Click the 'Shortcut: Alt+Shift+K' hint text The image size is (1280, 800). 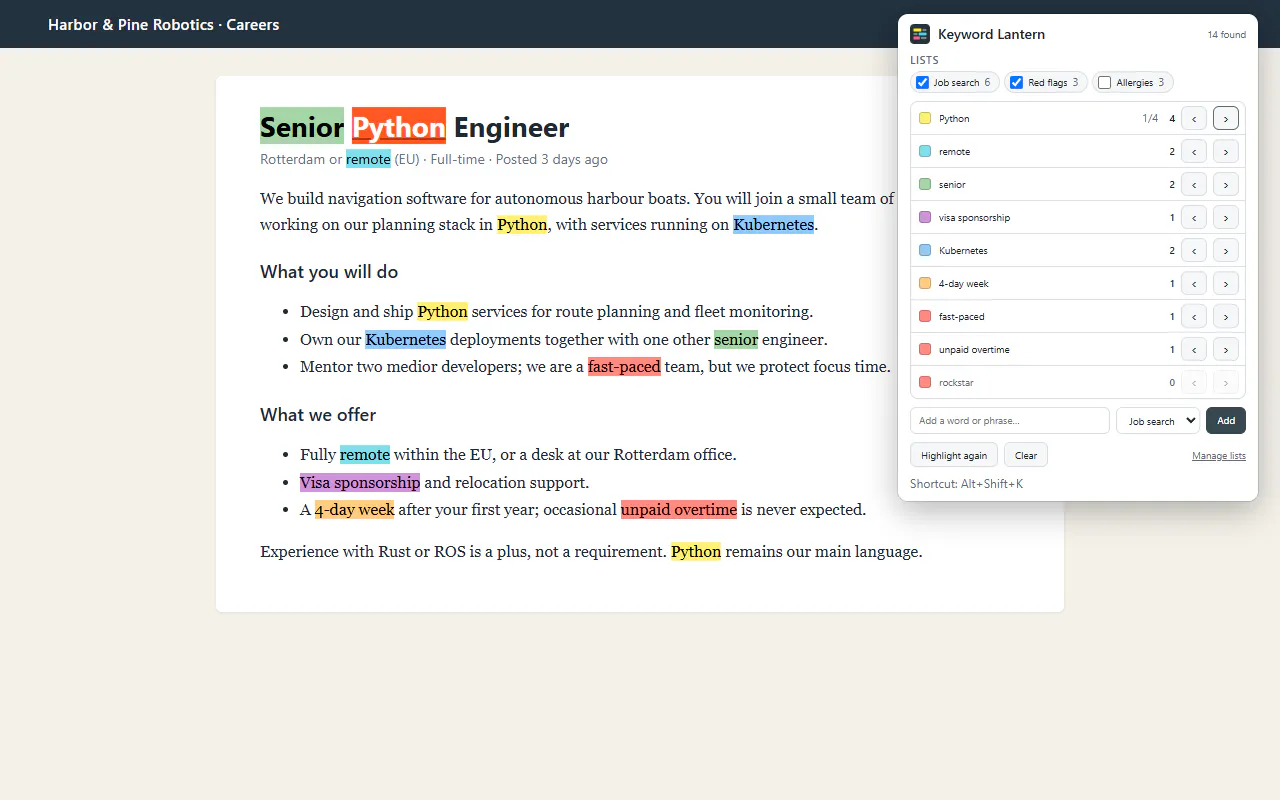tap(967, 484)
